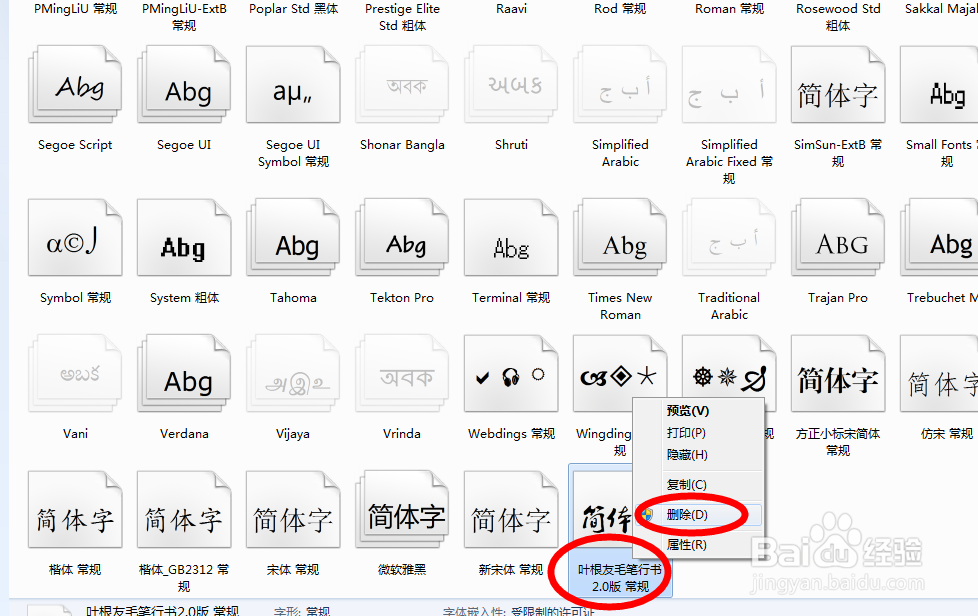This screenshot has height=616, width=978.
Task: Choose 隐藏(H) from the context menu
Action: 699,455
